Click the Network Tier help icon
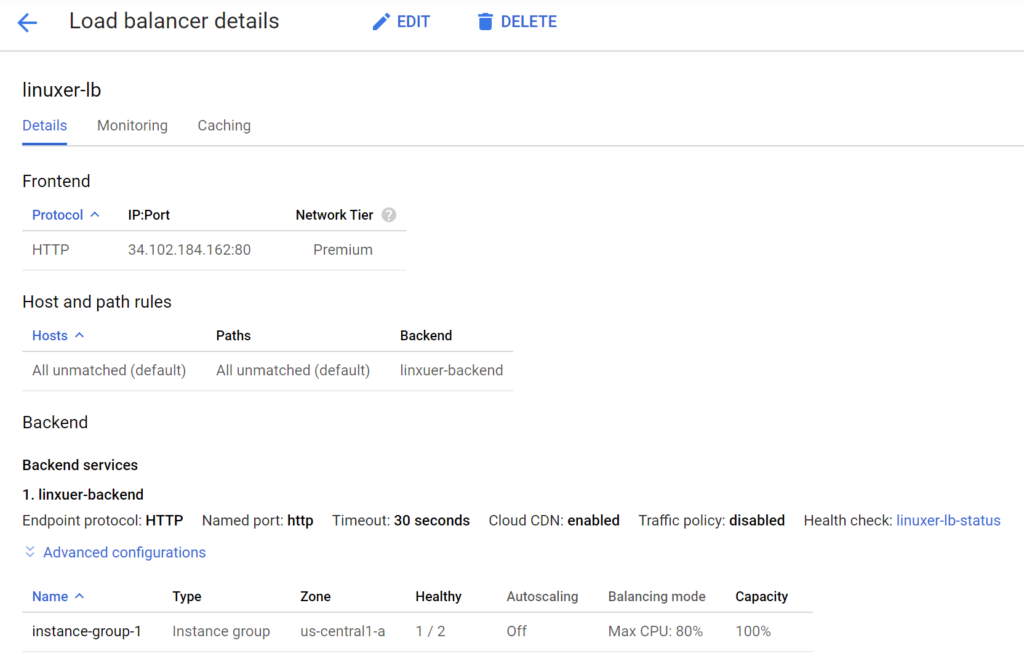This screenshot has height=667, width=1024. [389, 215]
